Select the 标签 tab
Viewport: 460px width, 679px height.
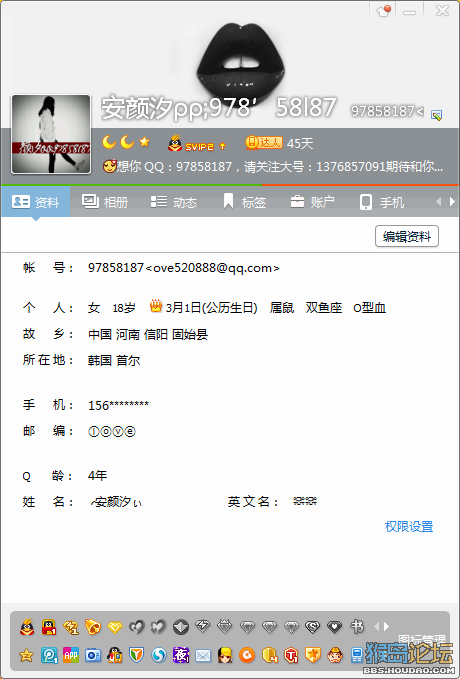tap(244, 202)
